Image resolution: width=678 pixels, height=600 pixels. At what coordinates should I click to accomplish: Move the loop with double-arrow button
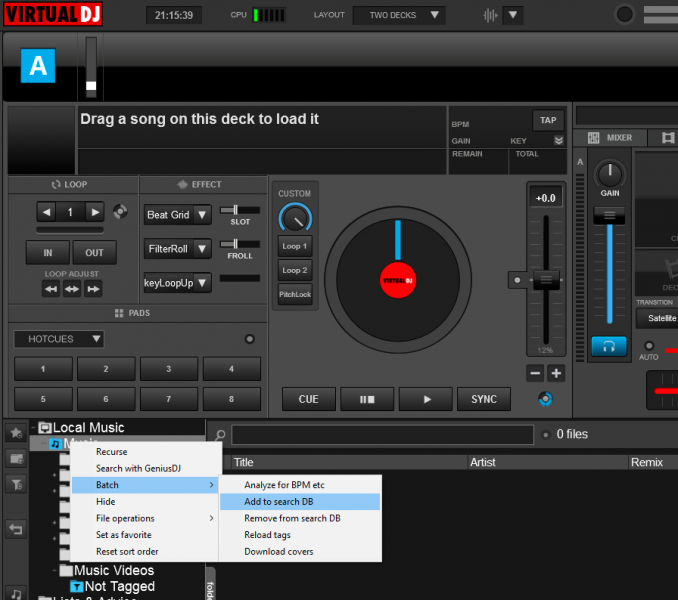pos(72,289)
